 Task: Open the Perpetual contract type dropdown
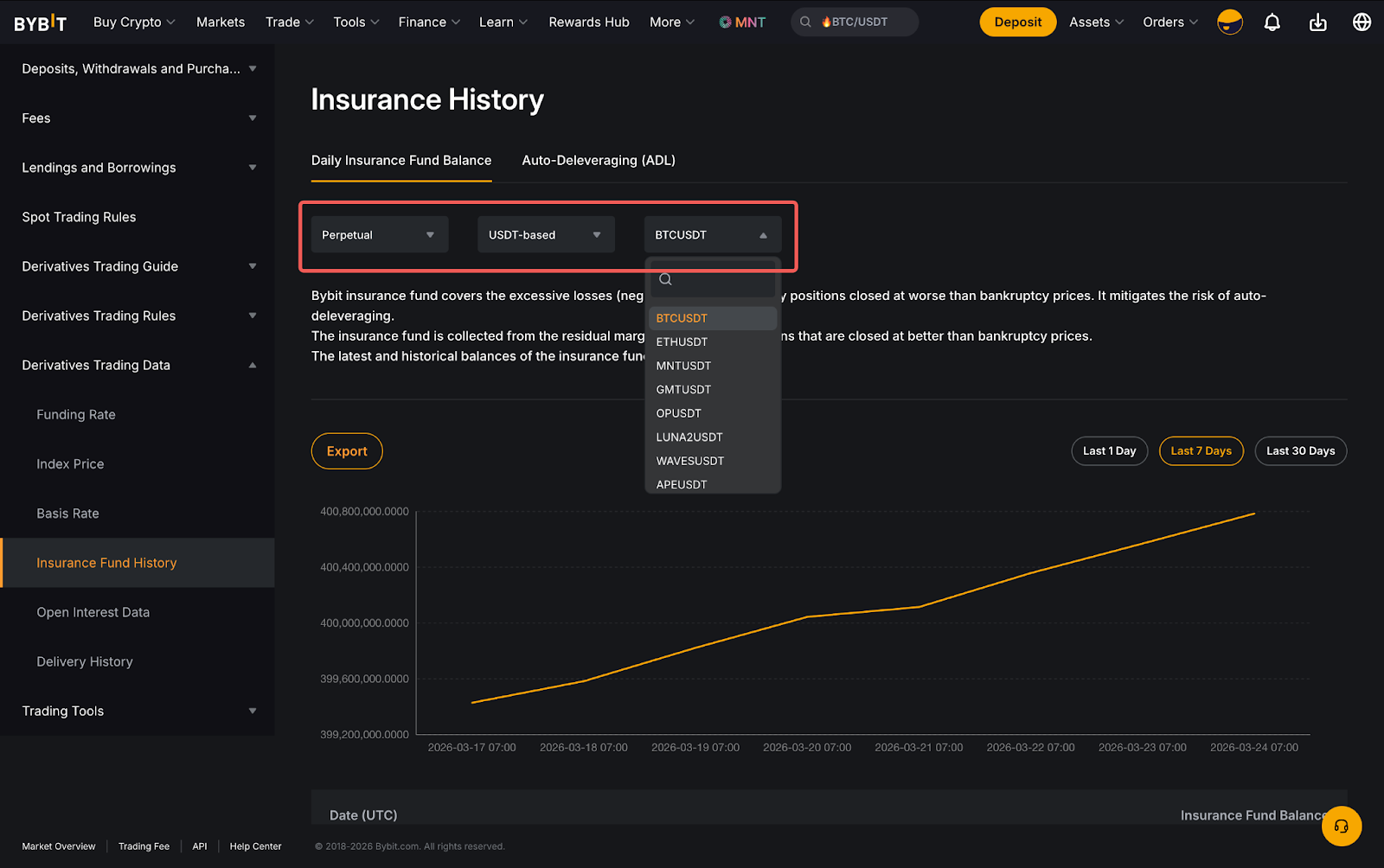click(379, 235)
